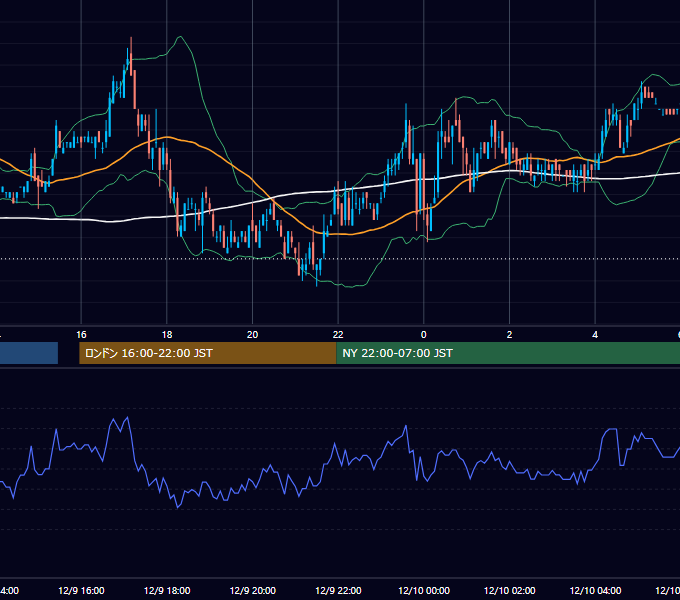Click the 4 hour label on price chart
Viewport: 680px width, 600px height.
(595, 335)
